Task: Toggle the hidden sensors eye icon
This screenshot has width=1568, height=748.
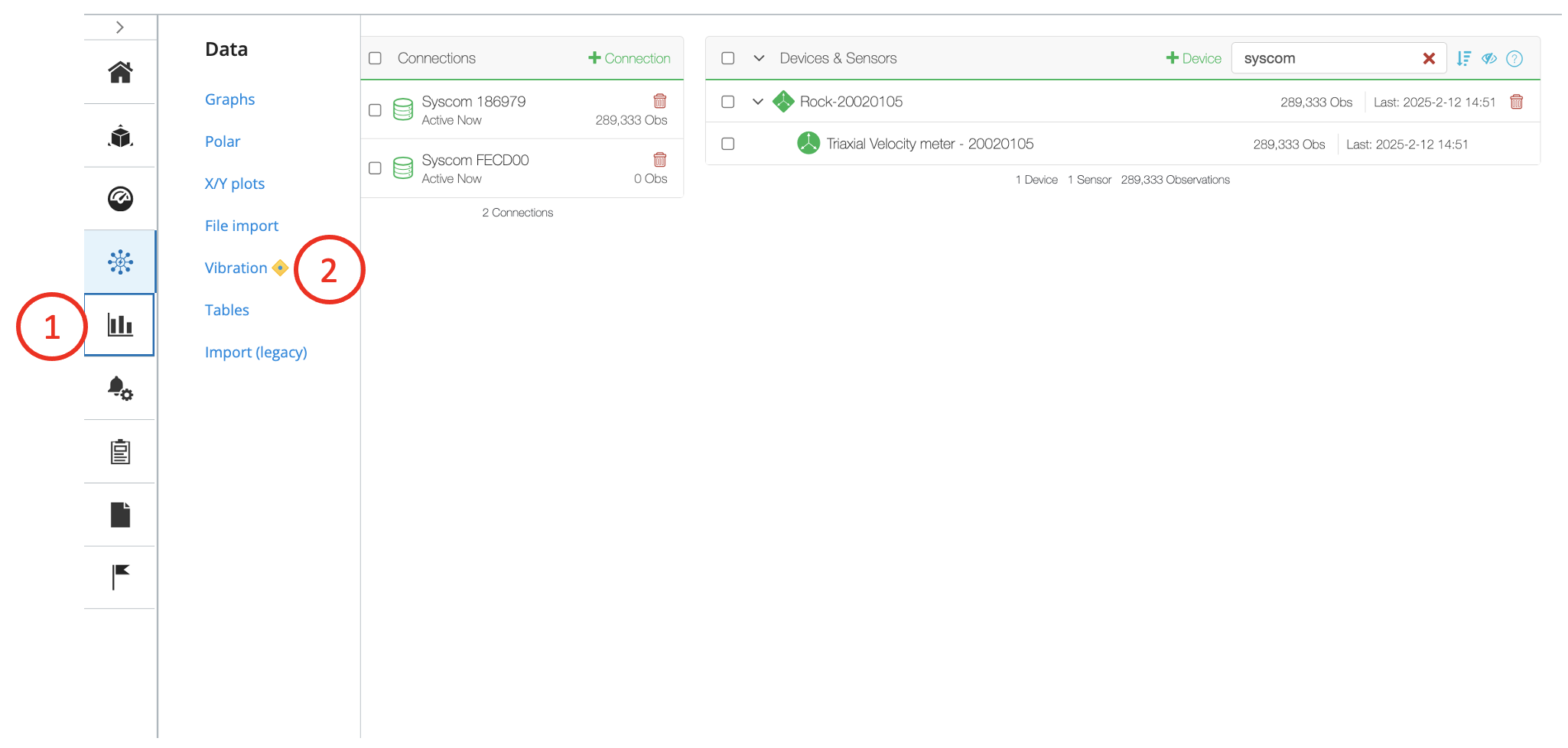Action: 1488,59
